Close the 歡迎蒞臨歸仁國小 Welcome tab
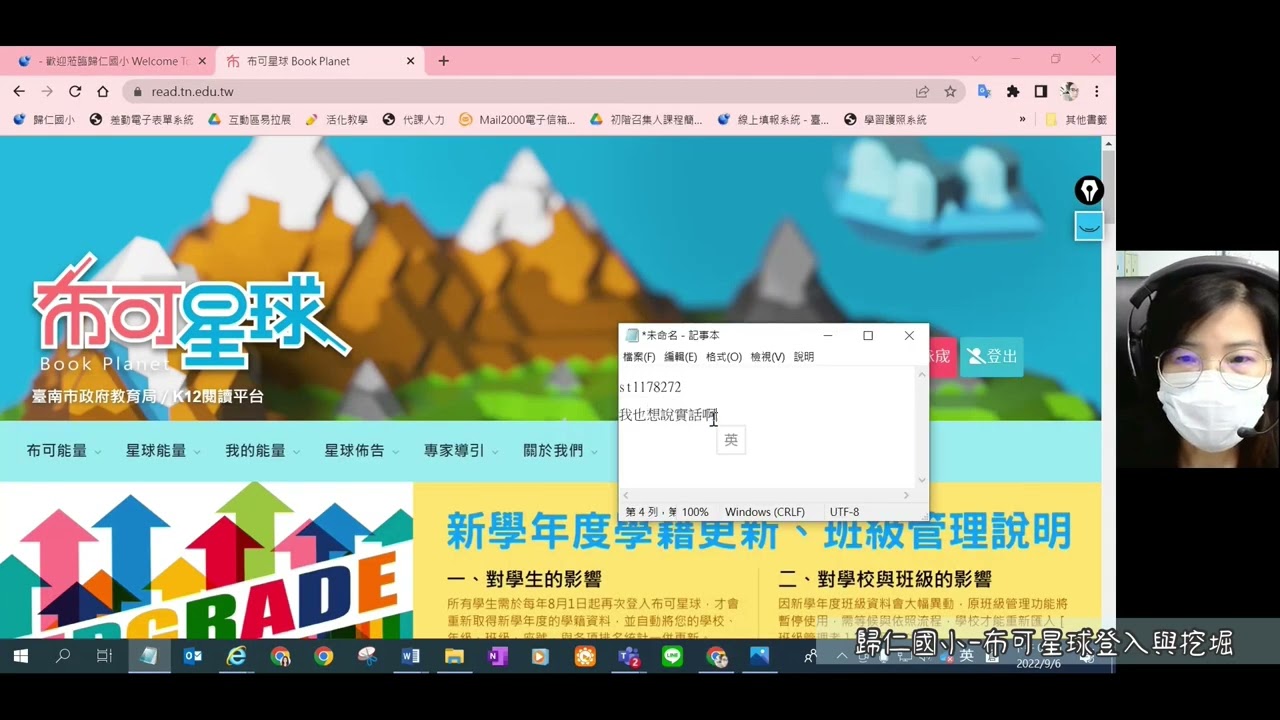The height and width of the screenshot is (720, 1280). tap(202, 61)
